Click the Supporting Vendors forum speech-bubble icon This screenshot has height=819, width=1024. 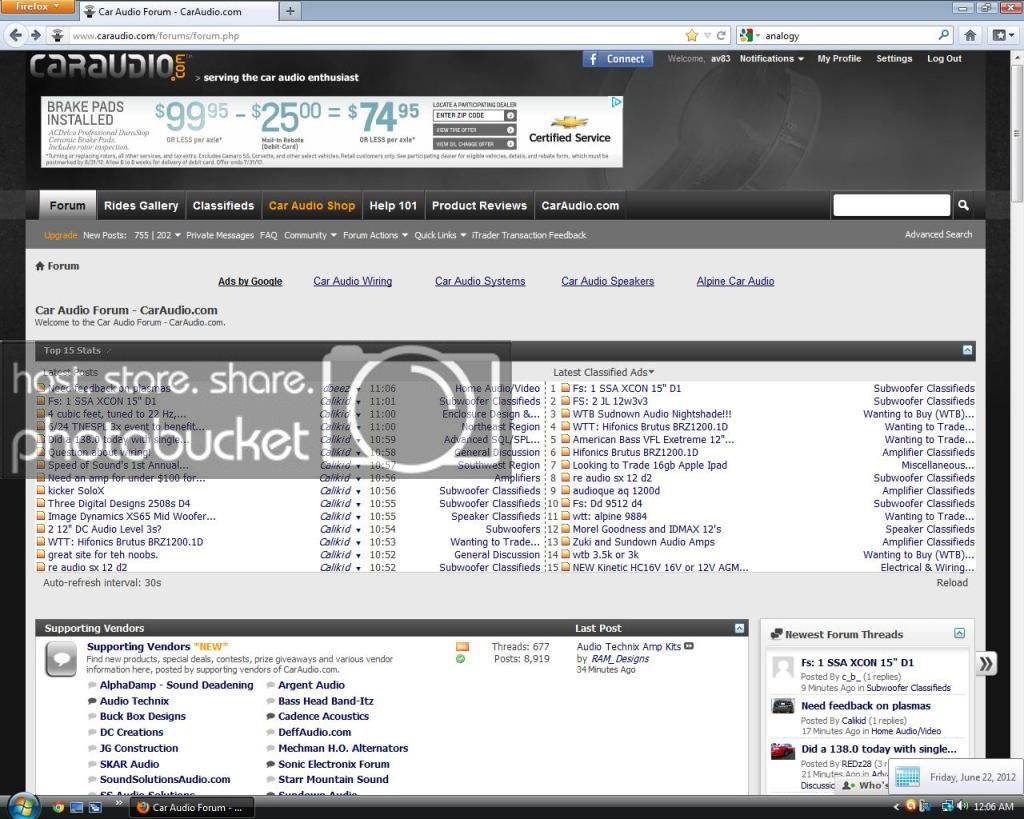61,659
